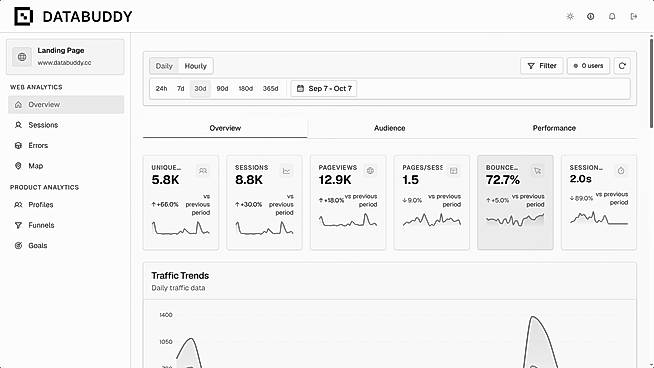Image resolution: width=654 pixels, height=368 pixels.
Task: Click the 1.5 pages per session value
Action: (410, 180)
